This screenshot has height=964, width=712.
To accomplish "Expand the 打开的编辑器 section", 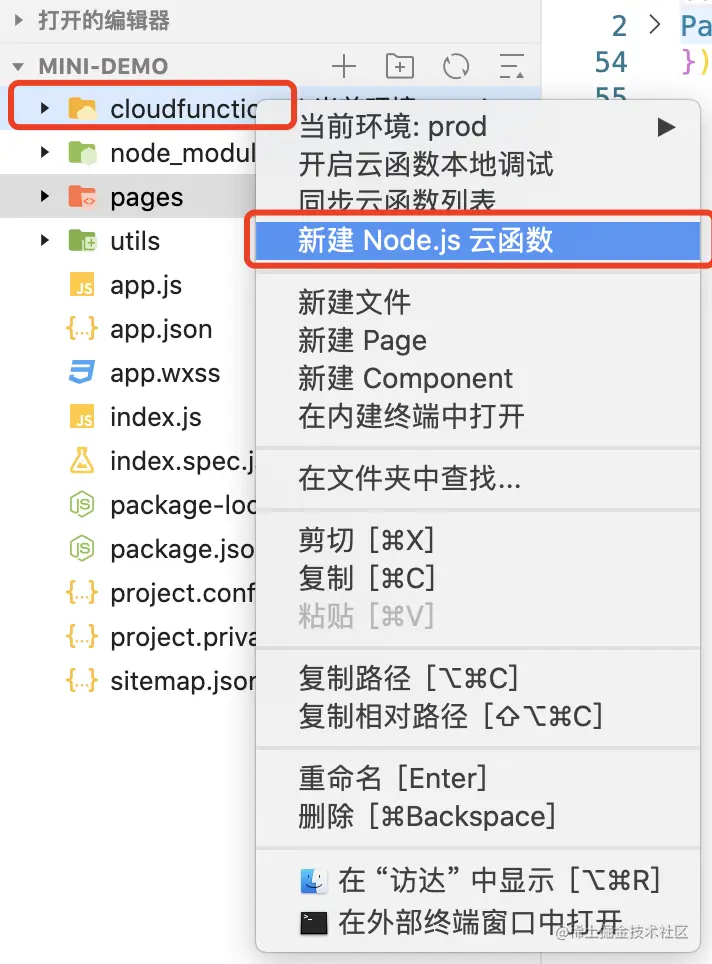I will (x=18, y=20).
